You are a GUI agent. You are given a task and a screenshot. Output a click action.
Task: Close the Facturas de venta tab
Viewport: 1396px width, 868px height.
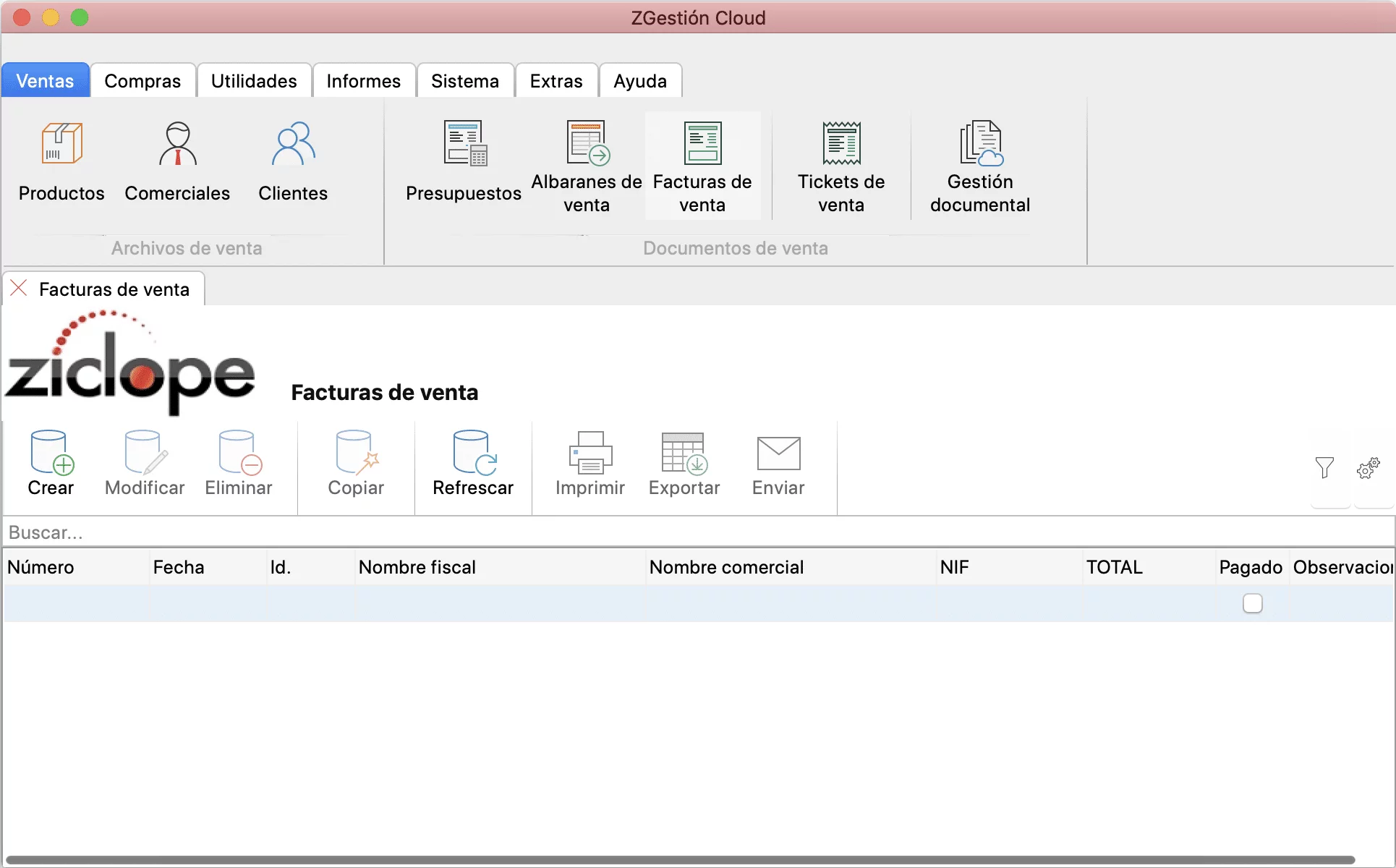(20, 289)
